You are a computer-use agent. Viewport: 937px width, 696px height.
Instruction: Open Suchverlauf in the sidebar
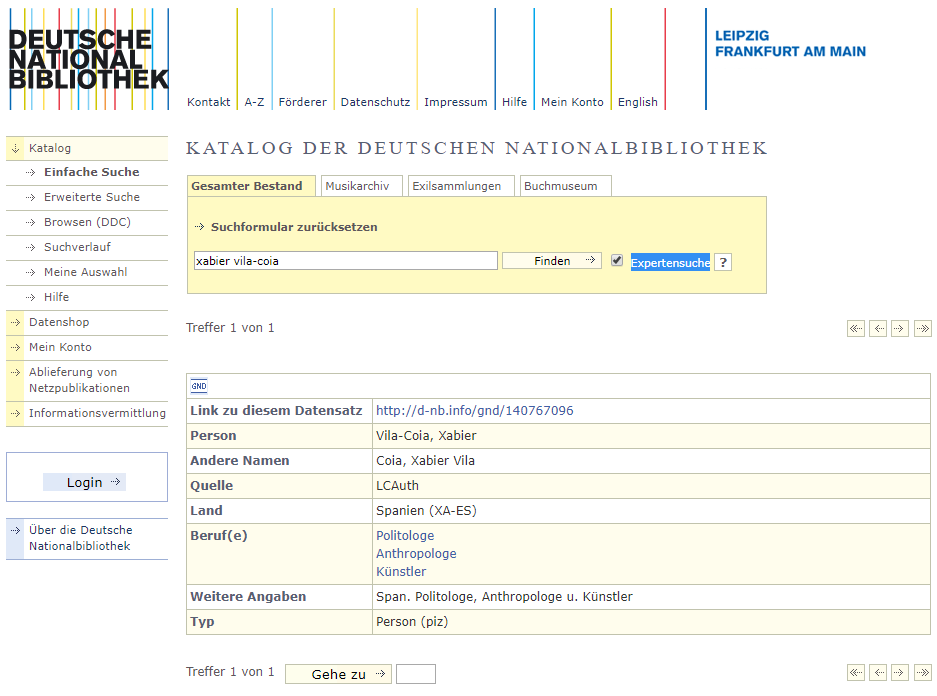coord(77,247)
